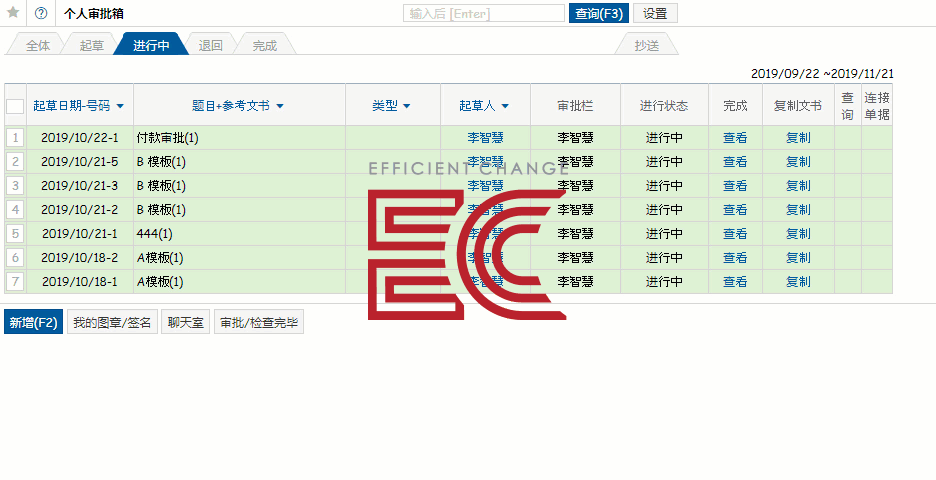The width and height of the screenshot is (936, 480).
Task: Open document titled 付款审批(1)
Action: click(167, 138)
